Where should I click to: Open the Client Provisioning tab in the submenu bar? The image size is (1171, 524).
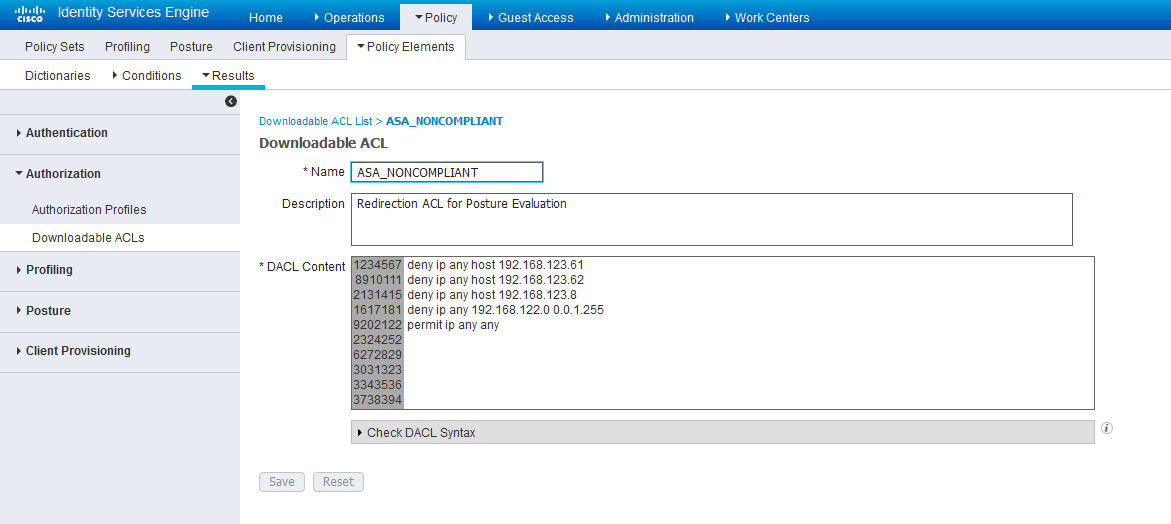tap(284, 46)
